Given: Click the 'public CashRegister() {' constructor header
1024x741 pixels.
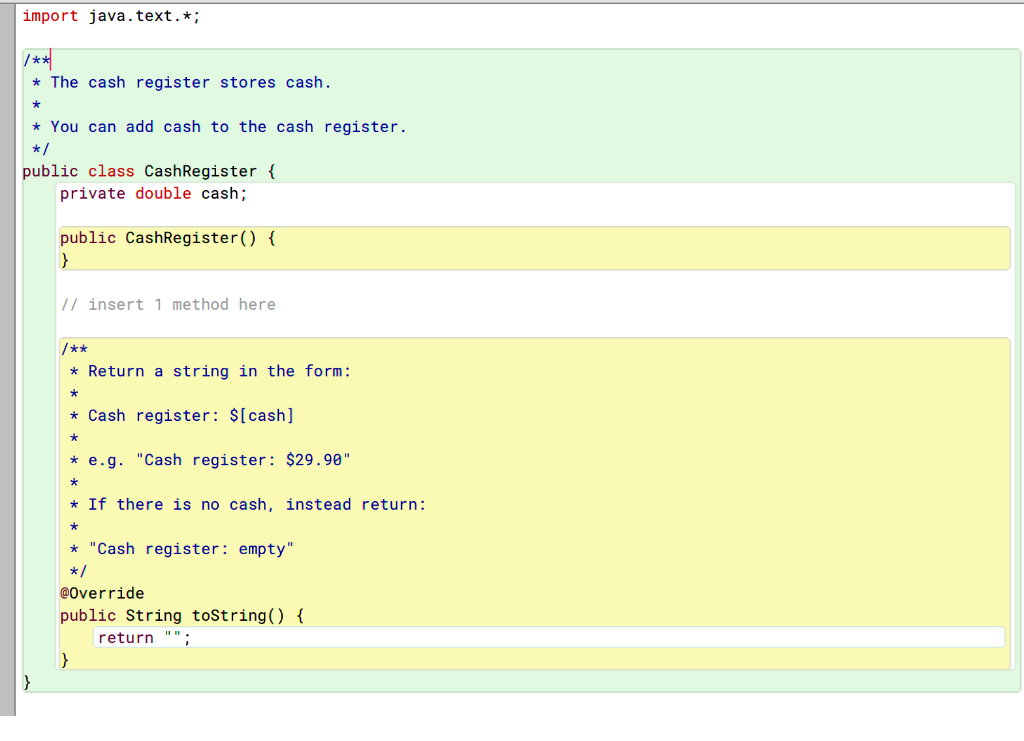Looking at the screenshot, I should 168,238.
